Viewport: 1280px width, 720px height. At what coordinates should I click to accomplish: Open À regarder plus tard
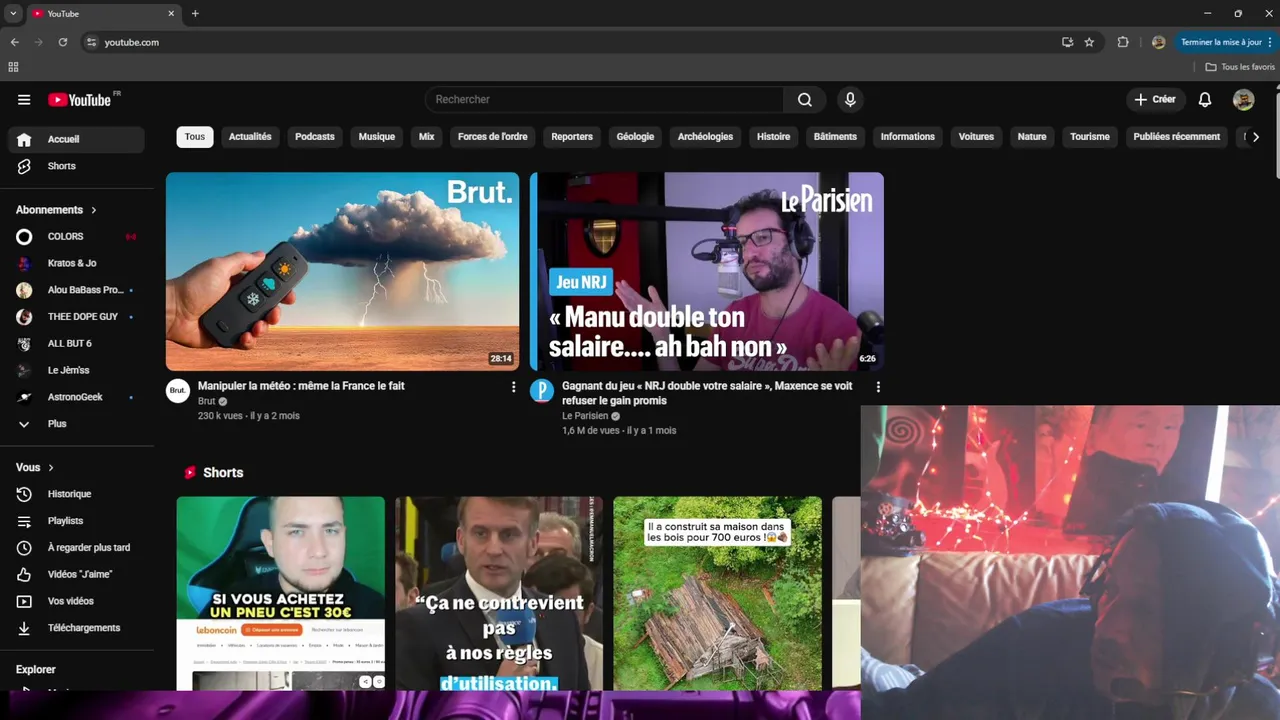pyautogui.click(x=76, y=548)
